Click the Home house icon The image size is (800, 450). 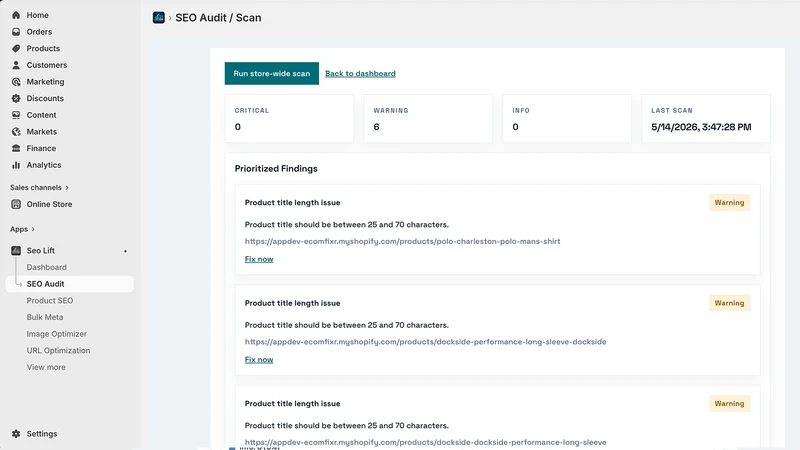coord(16,15)
